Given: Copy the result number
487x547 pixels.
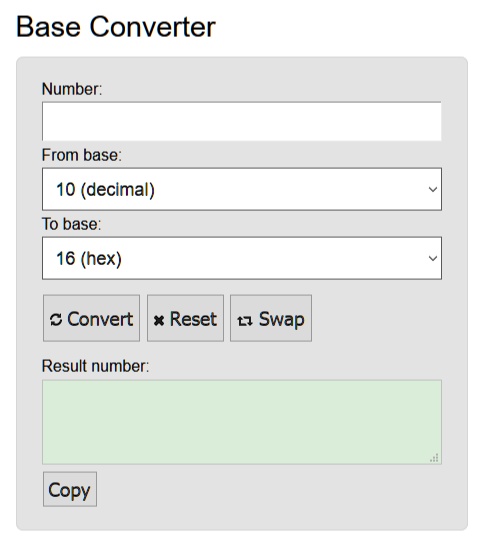Looking at the screenshot, I should point(70,489).
